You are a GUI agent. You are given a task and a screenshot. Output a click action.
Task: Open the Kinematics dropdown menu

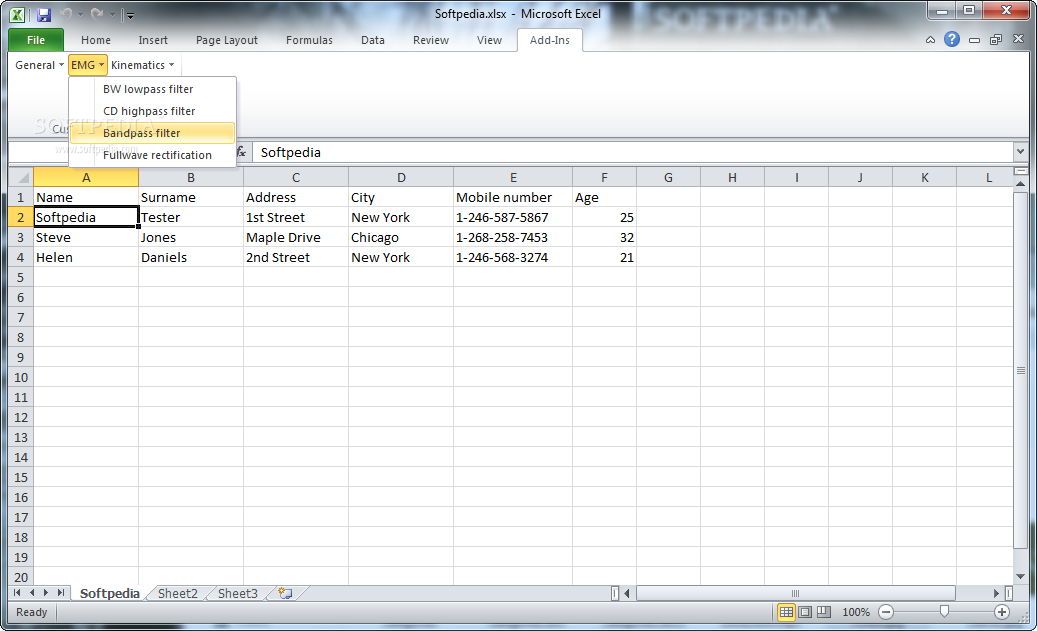142,65
